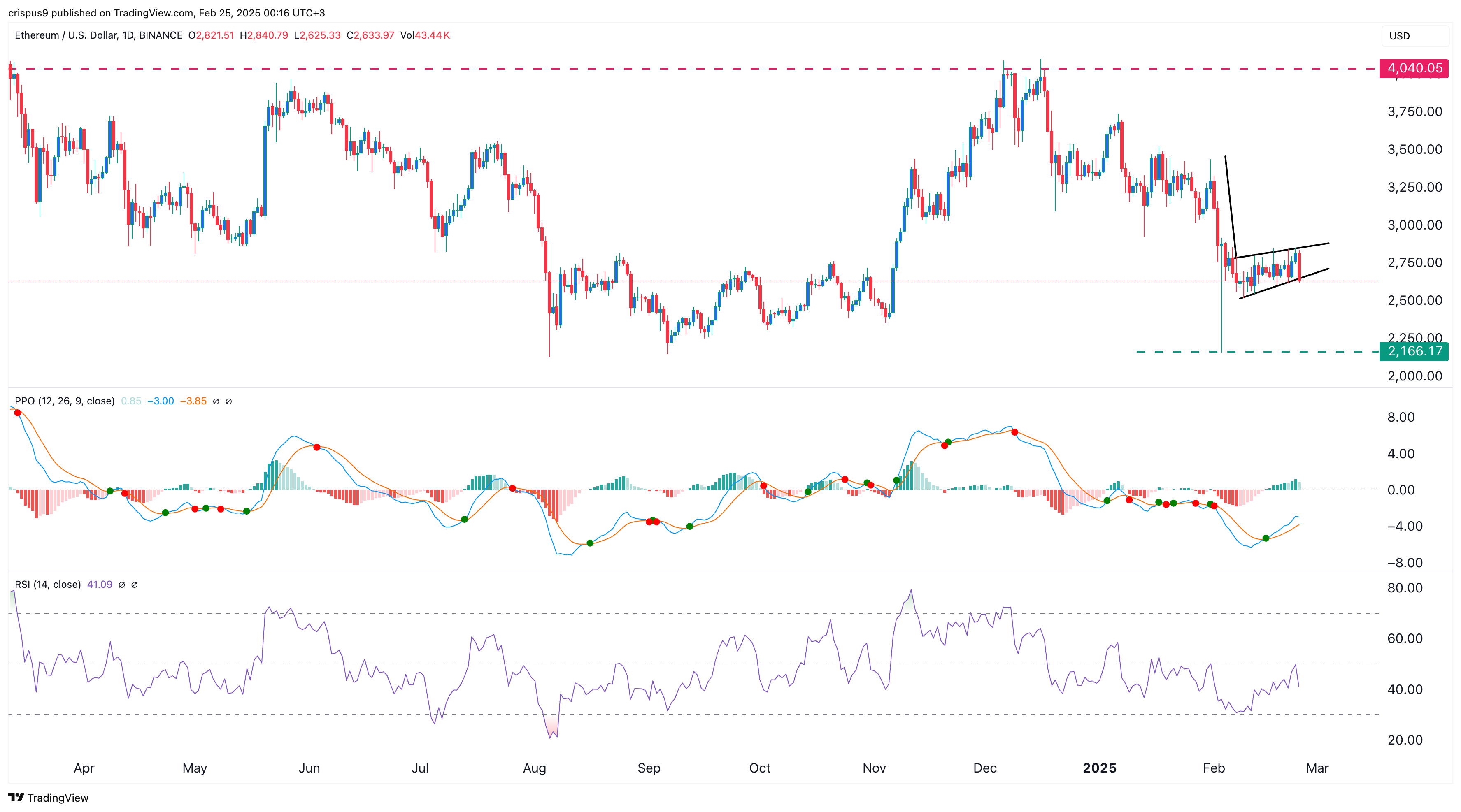Click the 2,500.00 price axis label
Viewport: 1461px width, 812px height.
(x=1414, y=300)
